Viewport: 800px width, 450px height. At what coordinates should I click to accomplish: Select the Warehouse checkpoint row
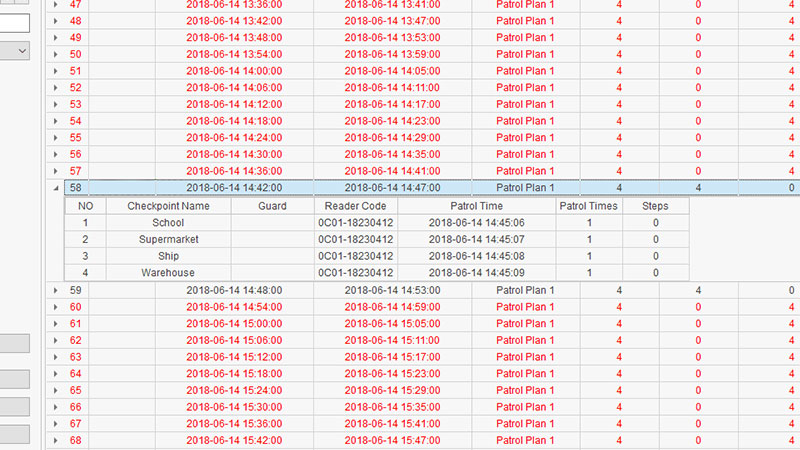(x=168, y=272)
